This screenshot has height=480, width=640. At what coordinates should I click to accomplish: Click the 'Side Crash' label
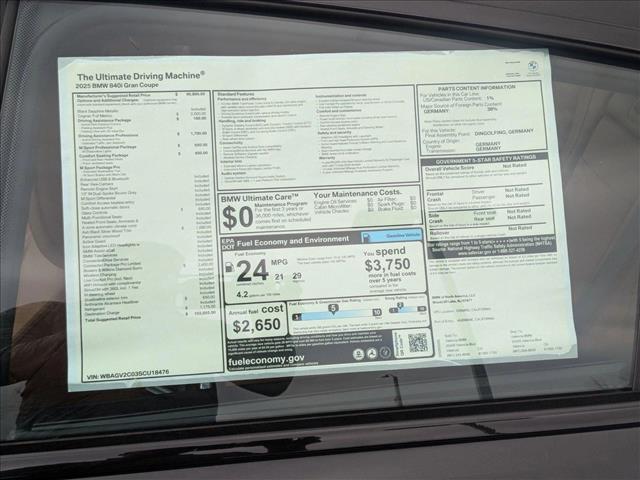click(x=436, y=218)
